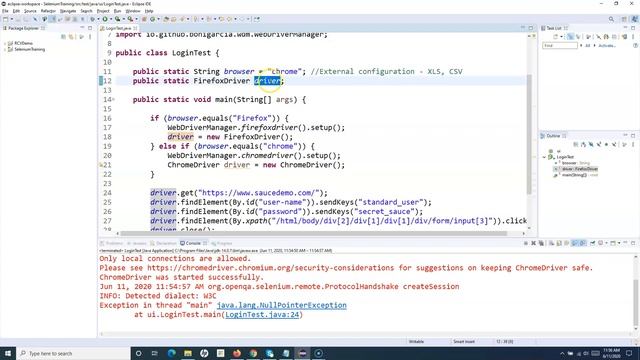Viewport: 640px width, 360px height.
Task: Click the Eclipse icon on taskbar
Action: click(x=302, y=353)
